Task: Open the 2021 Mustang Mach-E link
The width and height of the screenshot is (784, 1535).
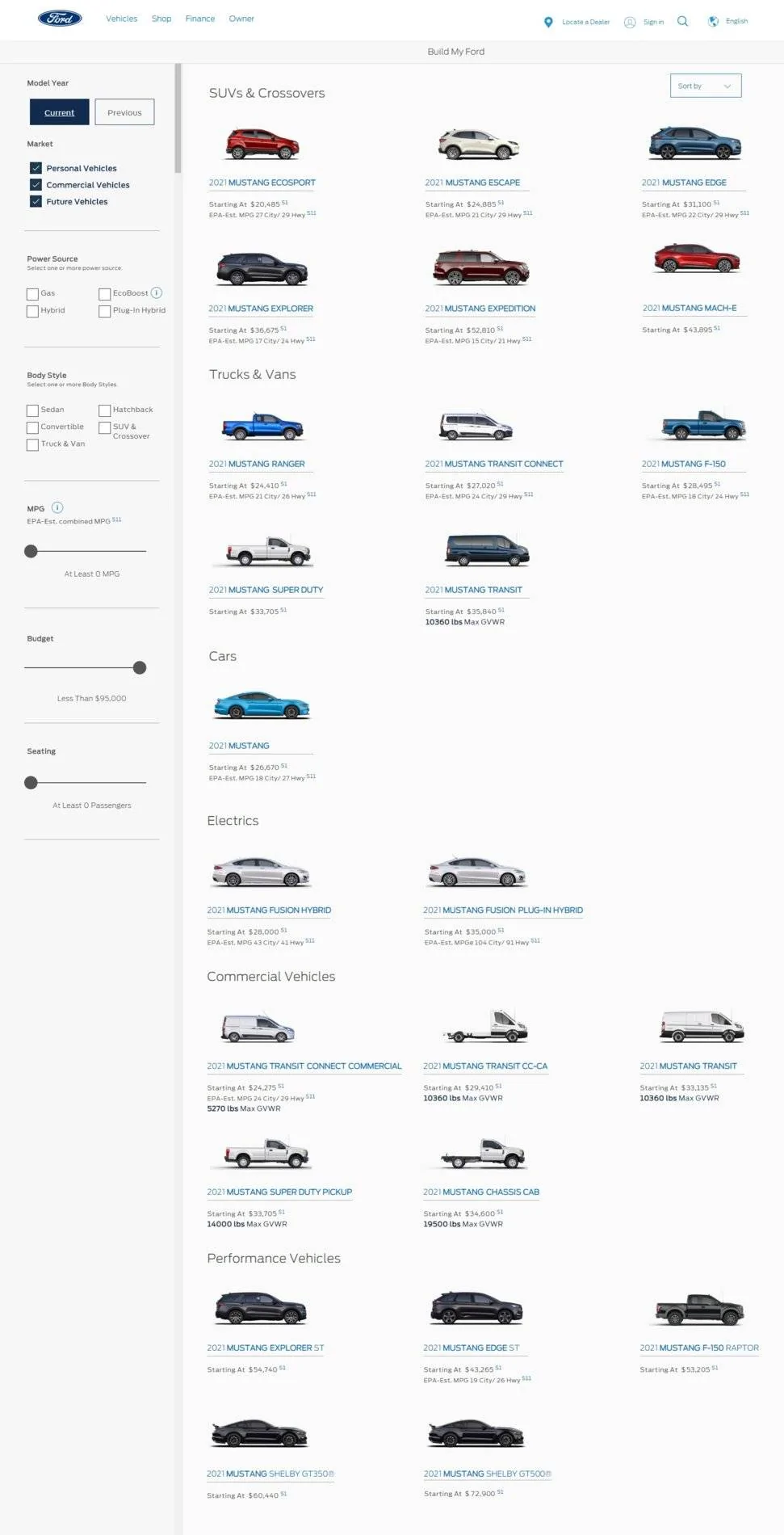Action: tap(690, 308)
